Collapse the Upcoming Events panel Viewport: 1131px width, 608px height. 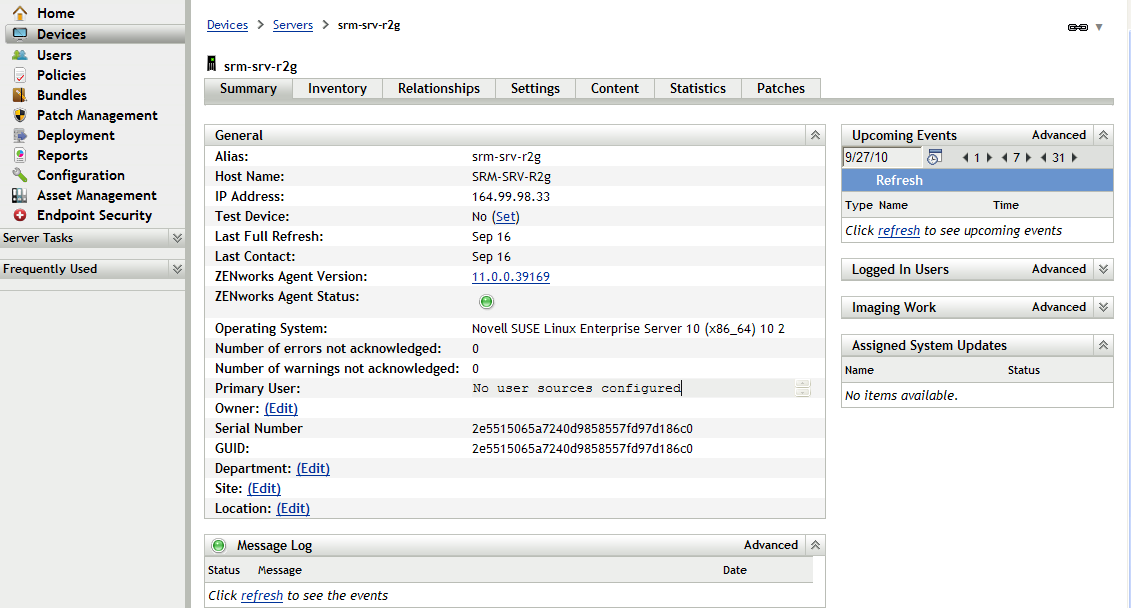1103,134
